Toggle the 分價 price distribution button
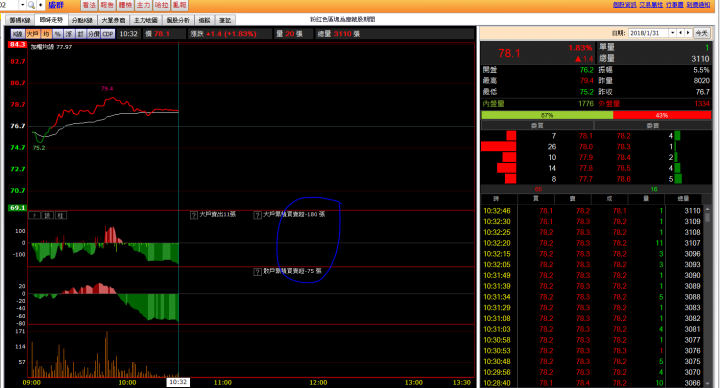This screenshot has height=388, width=720. [94, 34]
